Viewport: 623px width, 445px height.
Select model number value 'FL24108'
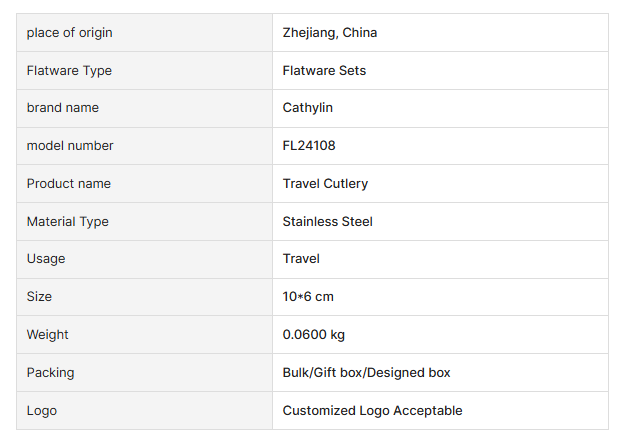[309, 146]
